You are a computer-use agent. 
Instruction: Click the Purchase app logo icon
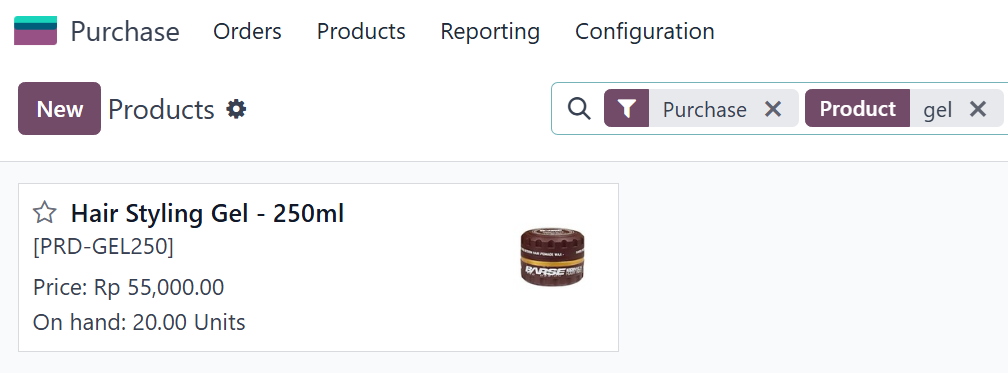pos(35,31)
